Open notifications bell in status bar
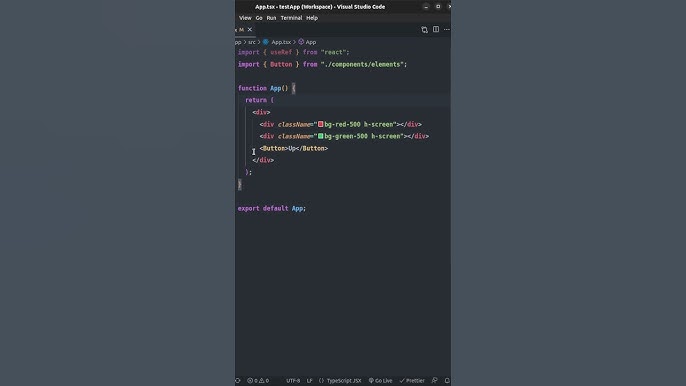The width and height of the screenshot is (686, 386). pyautogui.click(x=447, y=381)
